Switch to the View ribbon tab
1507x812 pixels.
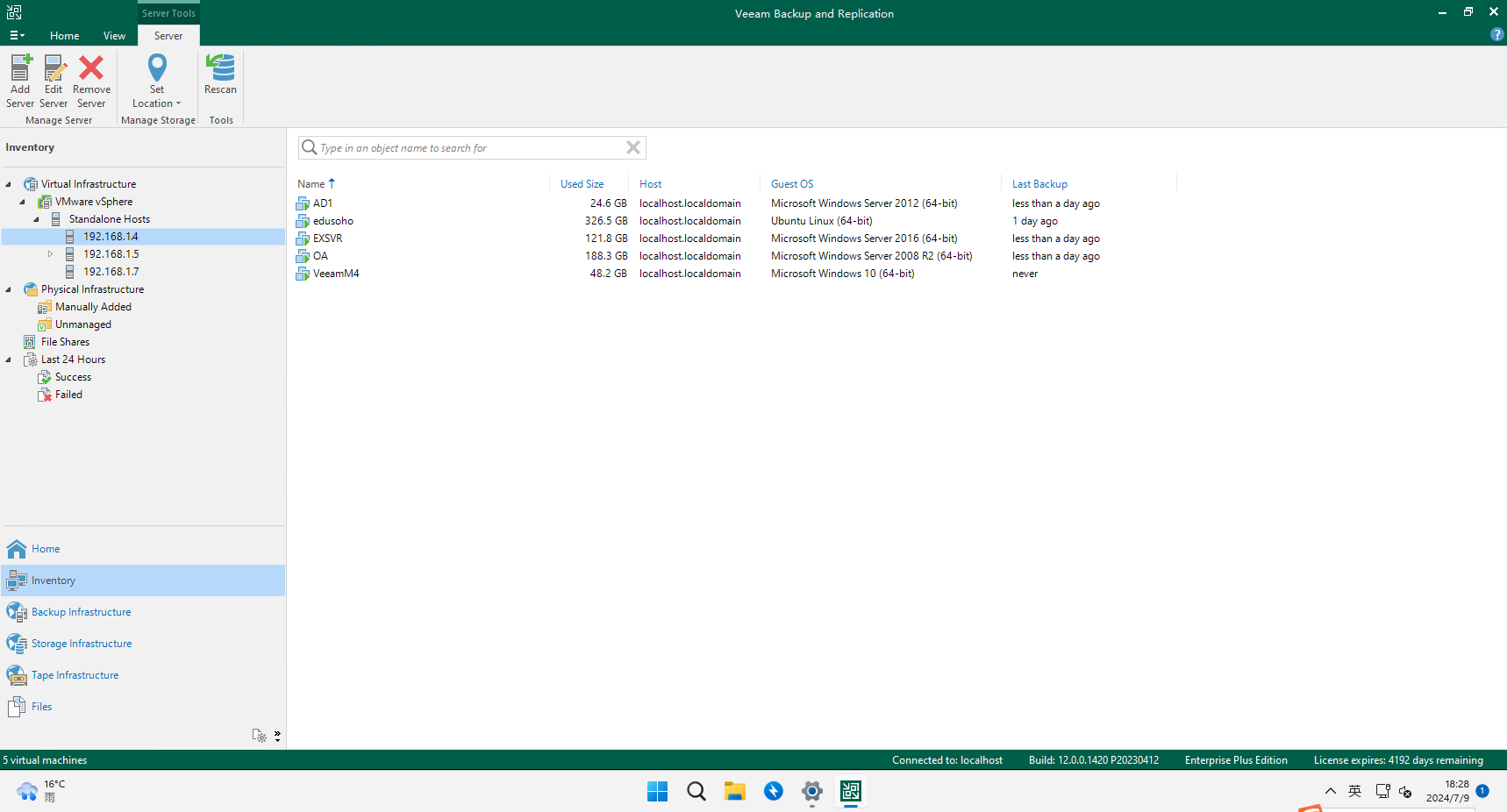[114, 35]
